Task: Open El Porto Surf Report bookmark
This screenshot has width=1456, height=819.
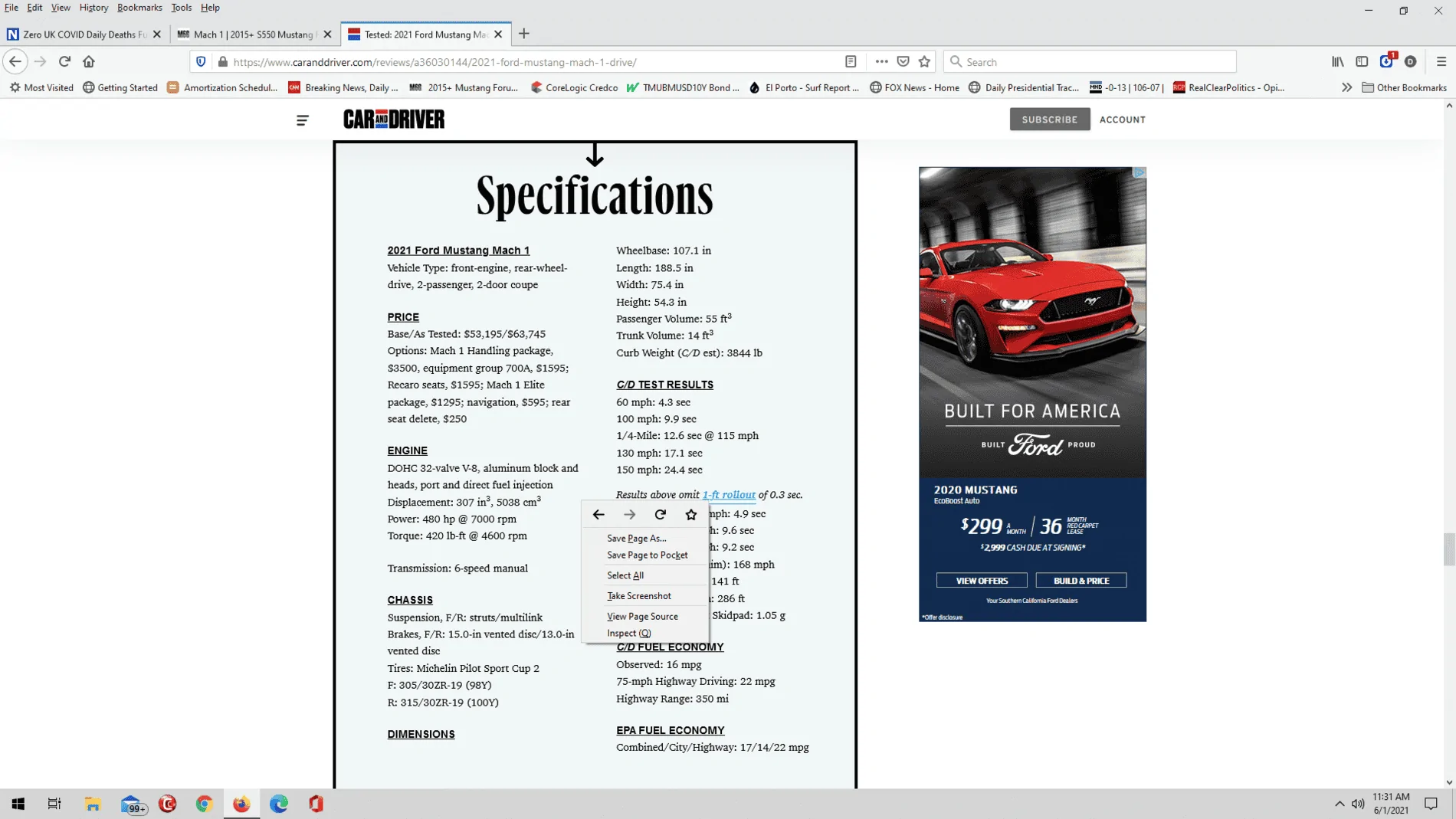Action: pos(804,87)
